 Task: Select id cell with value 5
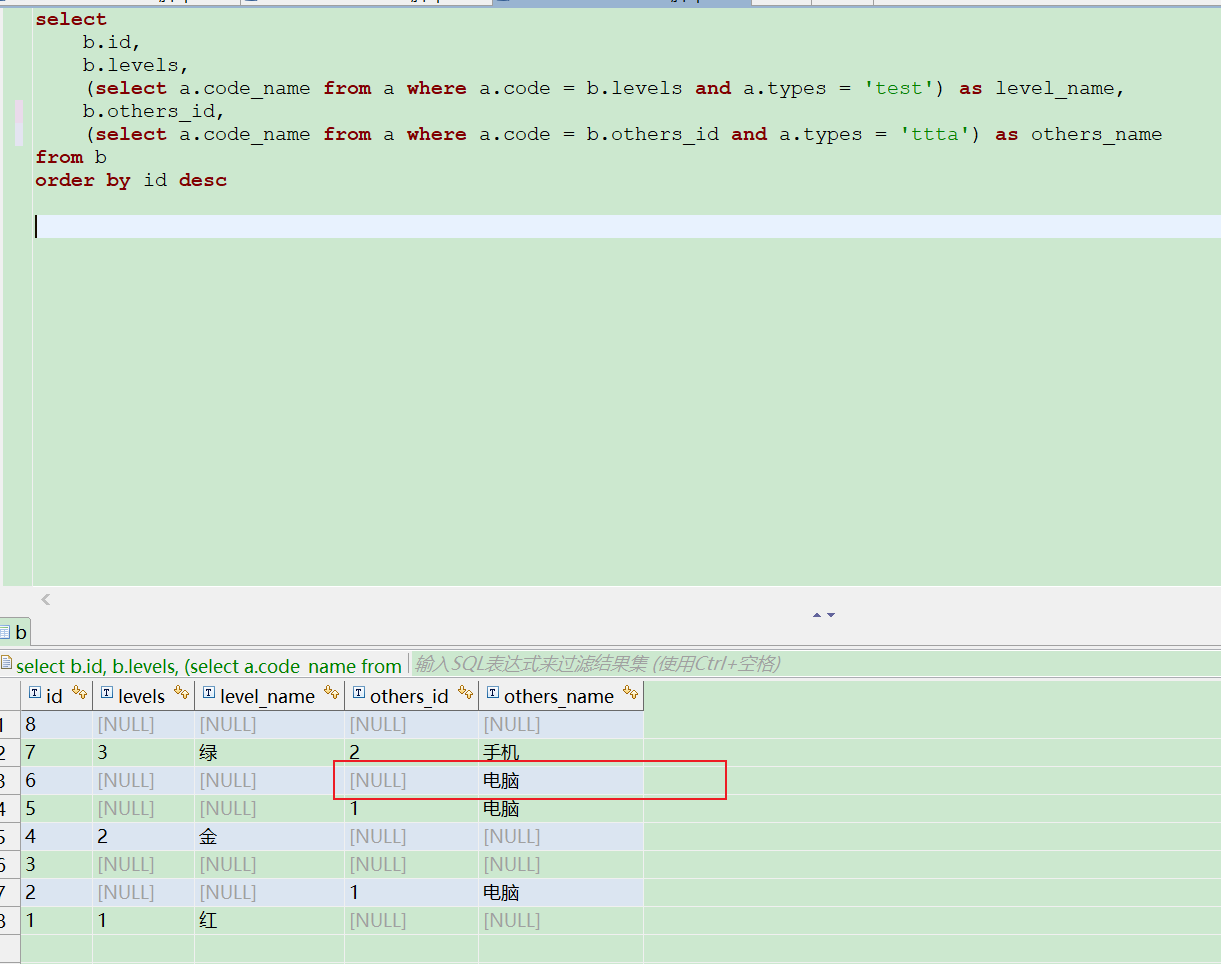[x=57, y=808]
